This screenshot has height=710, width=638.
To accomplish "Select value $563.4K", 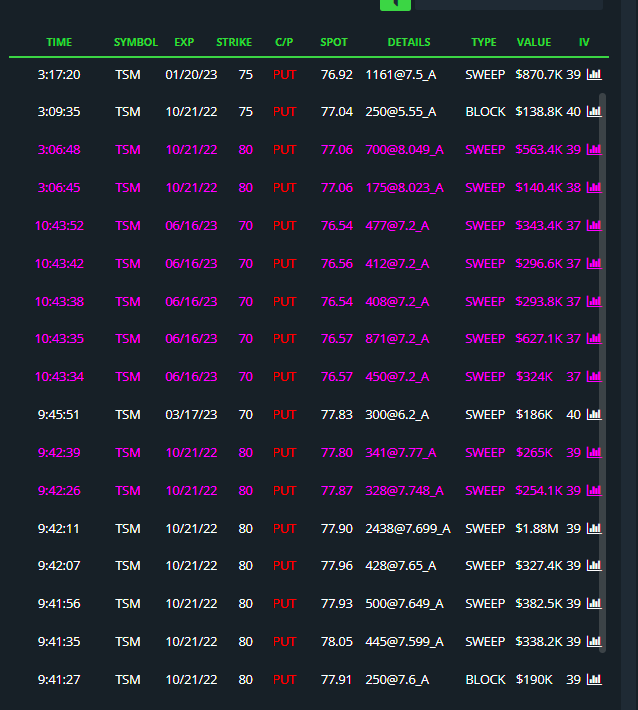I will point(538,150).
